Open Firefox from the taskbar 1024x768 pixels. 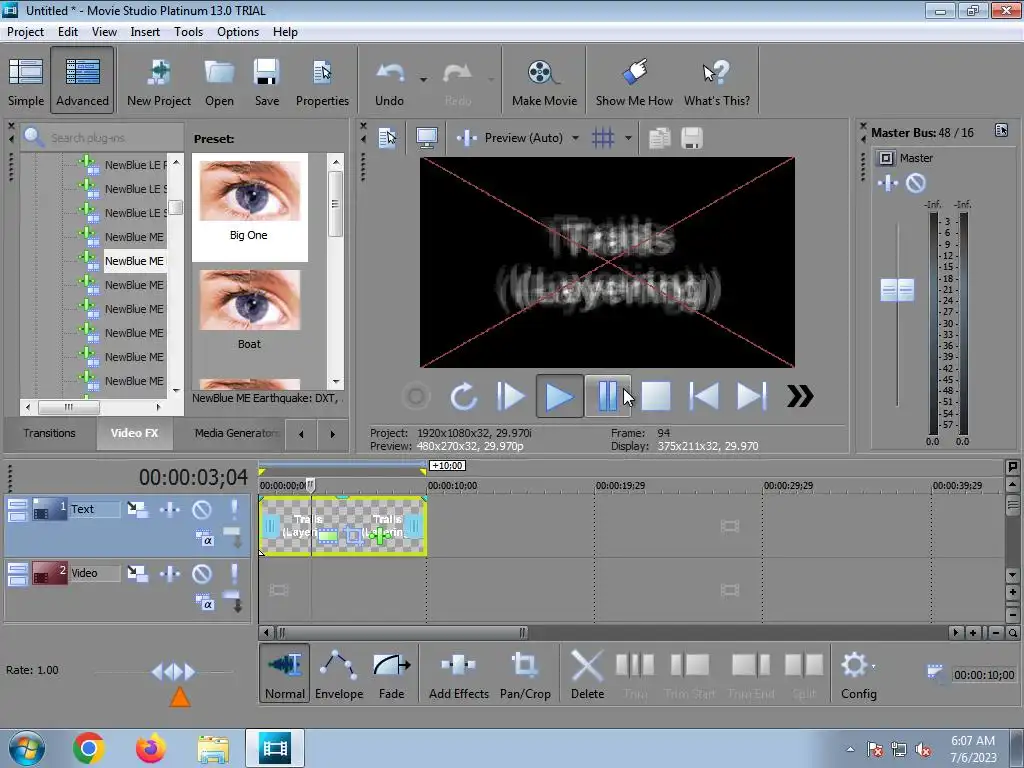point(150,748)
